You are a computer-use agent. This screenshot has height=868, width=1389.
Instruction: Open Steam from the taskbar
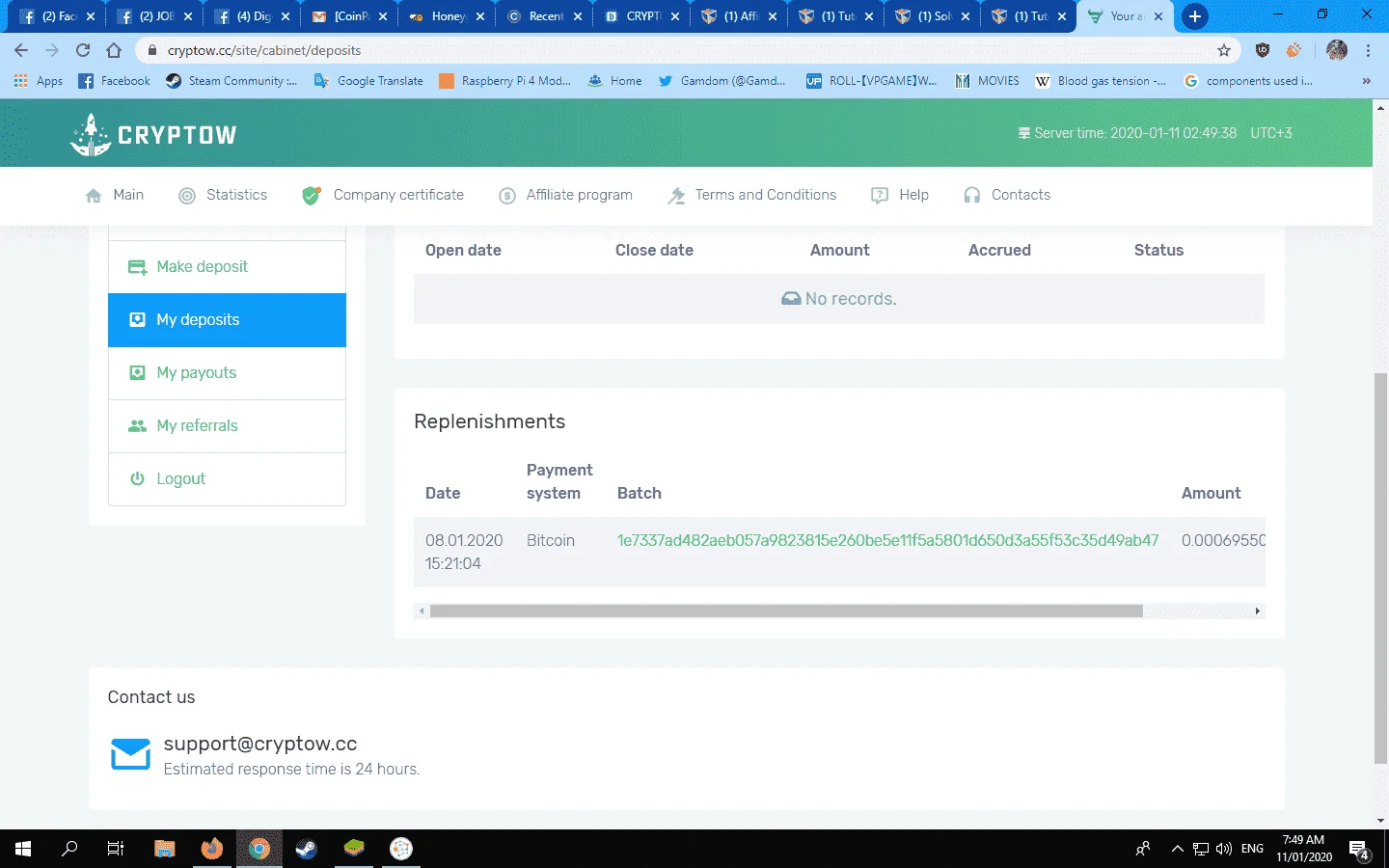(x=306, y=849)
